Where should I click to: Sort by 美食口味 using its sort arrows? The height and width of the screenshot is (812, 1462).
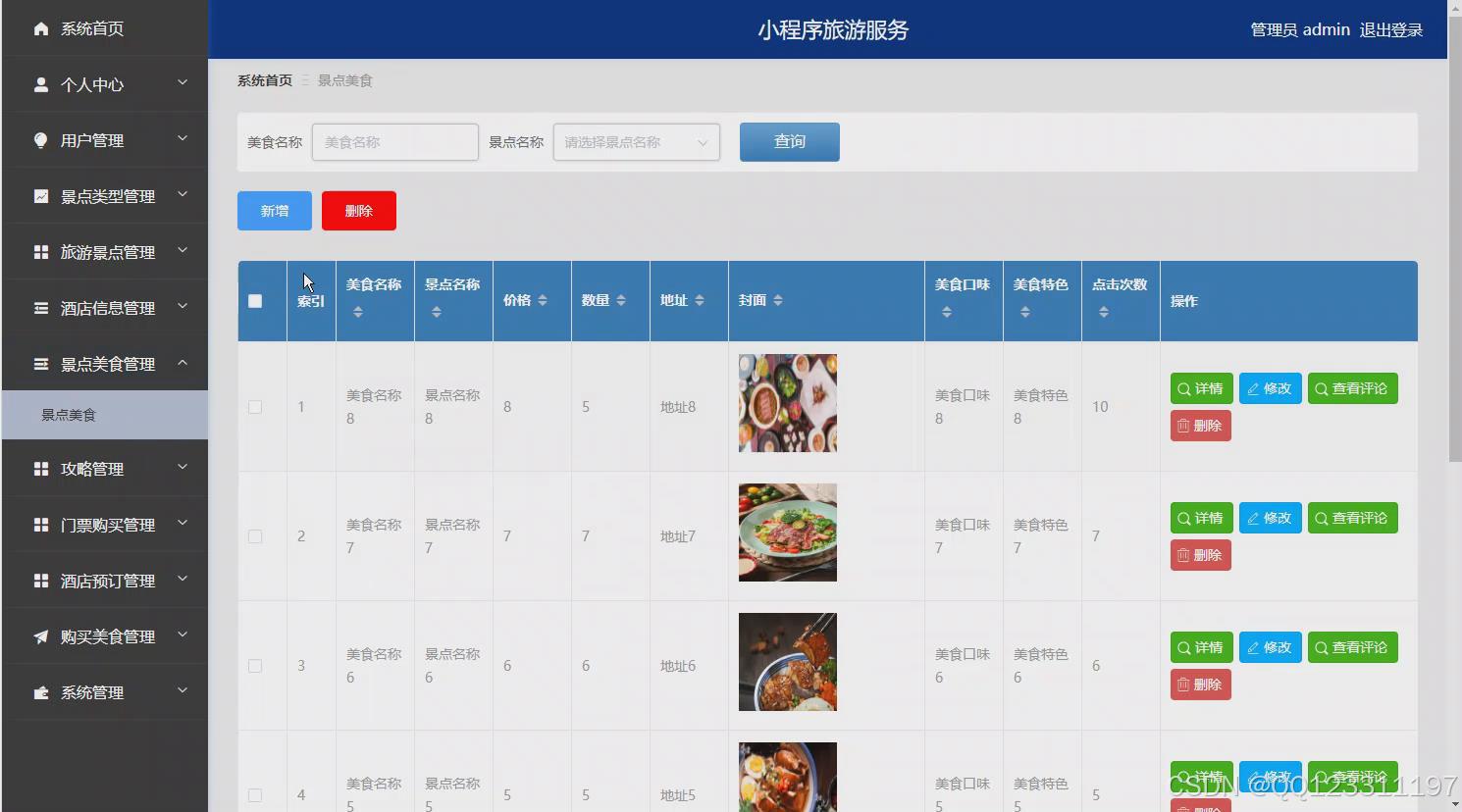(x=947, y=312)
